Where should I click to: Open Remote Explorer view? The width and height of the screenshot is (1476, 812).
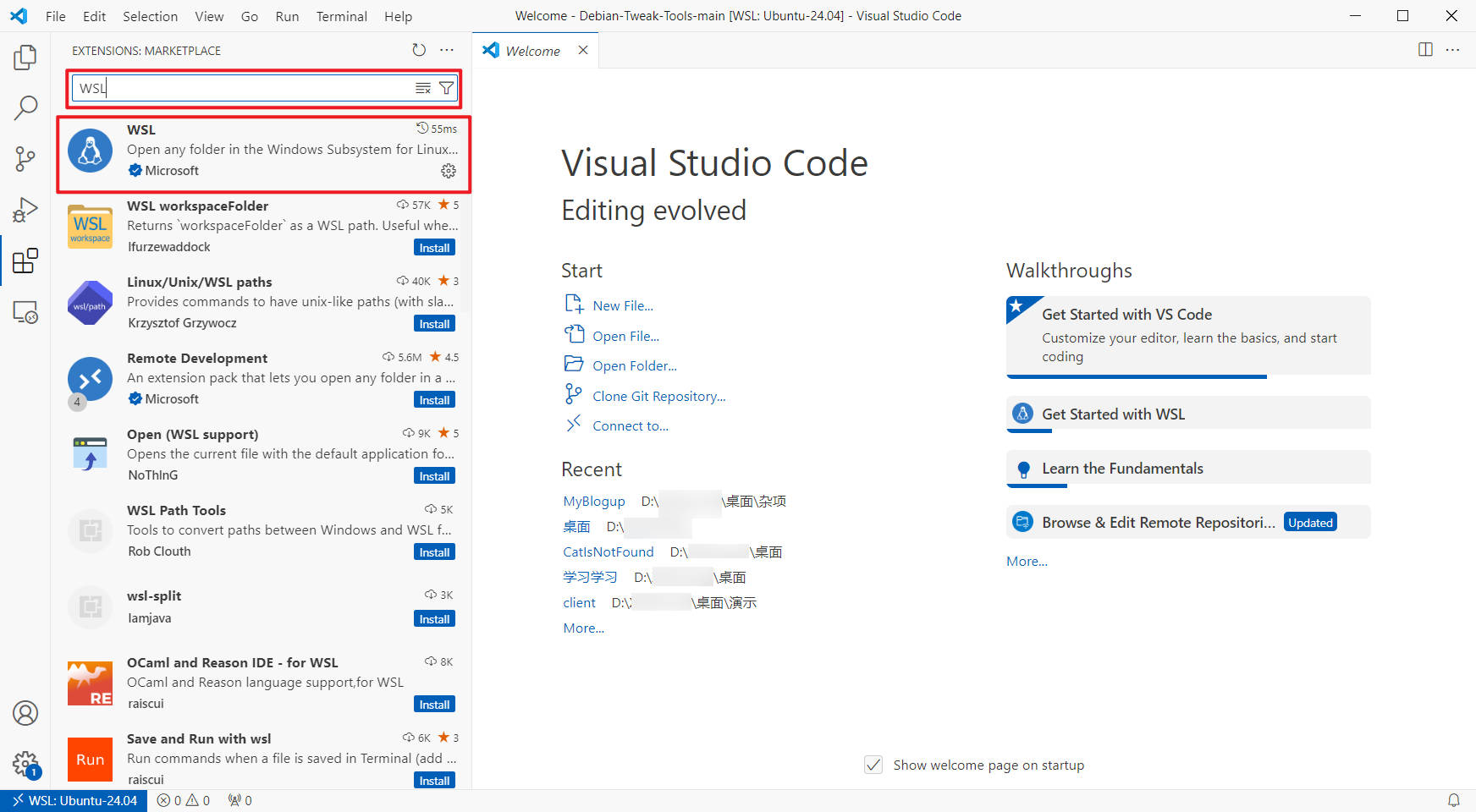[25, 312]
